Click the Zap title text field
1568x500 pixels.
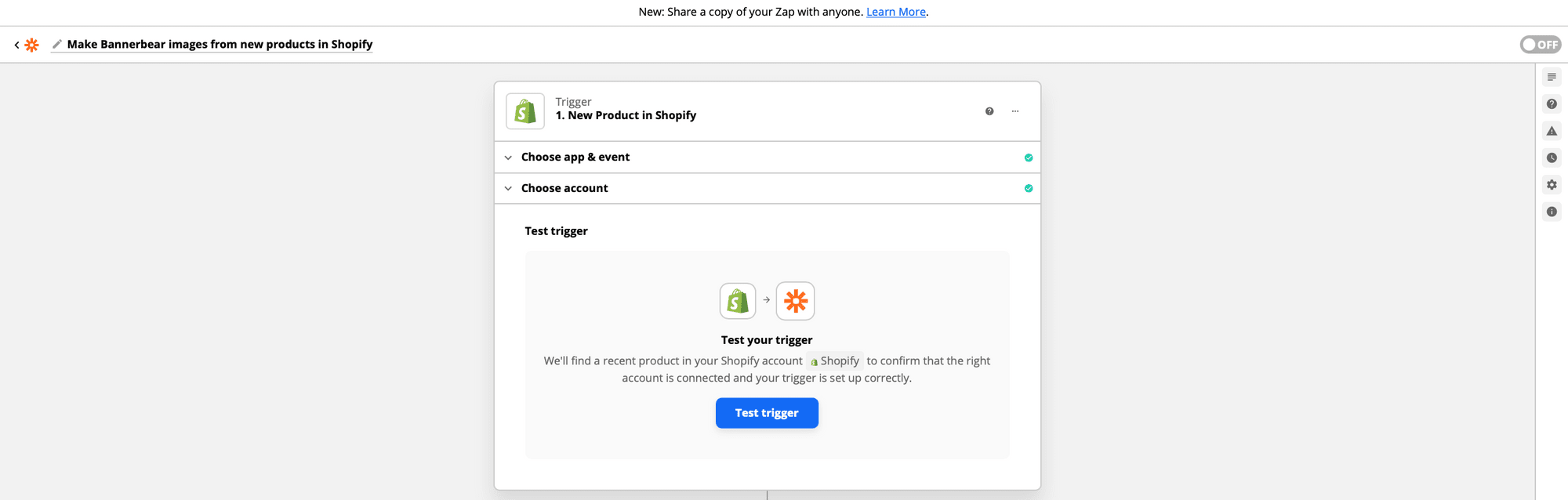pyautogui.click(x=220, y=45)
